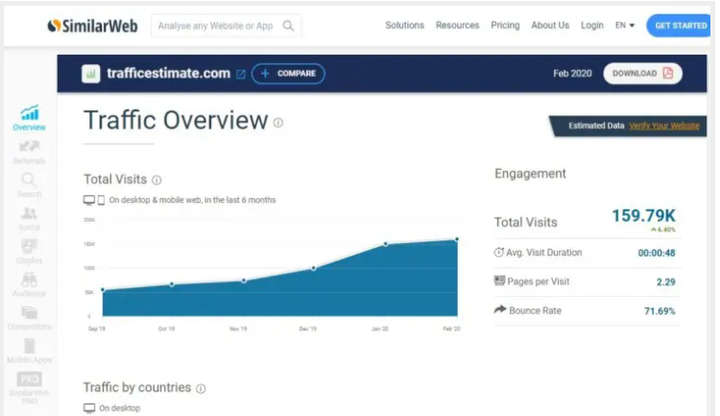720x416 pixels.
Task: Open the Overview sidebar section
Action: [29, 118]
